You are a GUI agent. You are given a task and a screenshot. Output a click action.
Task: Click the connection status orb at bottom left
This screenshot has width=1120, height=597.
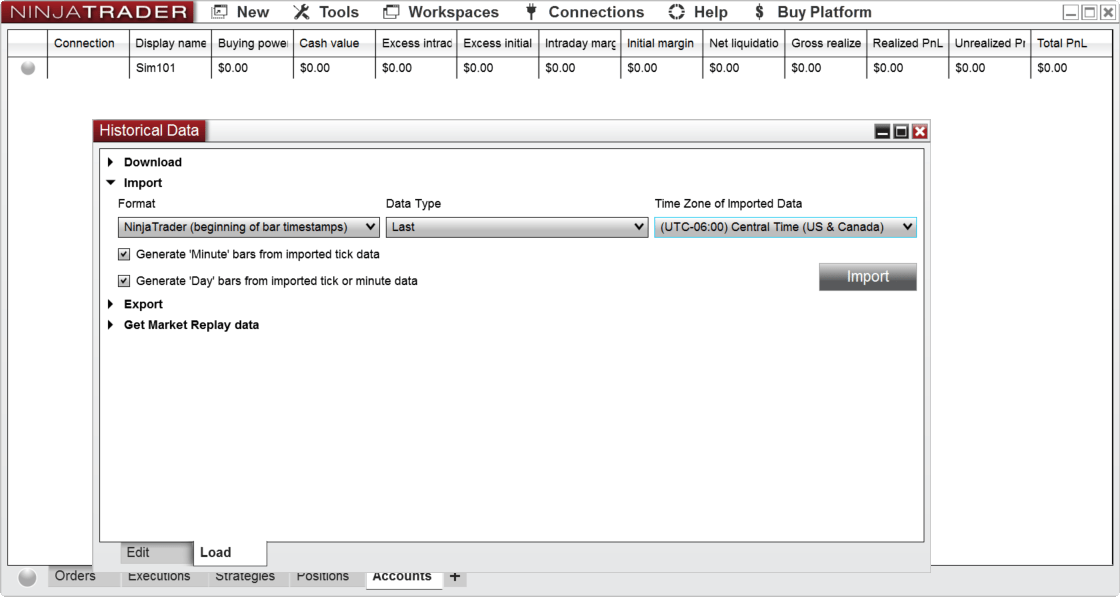click(27, 577)
